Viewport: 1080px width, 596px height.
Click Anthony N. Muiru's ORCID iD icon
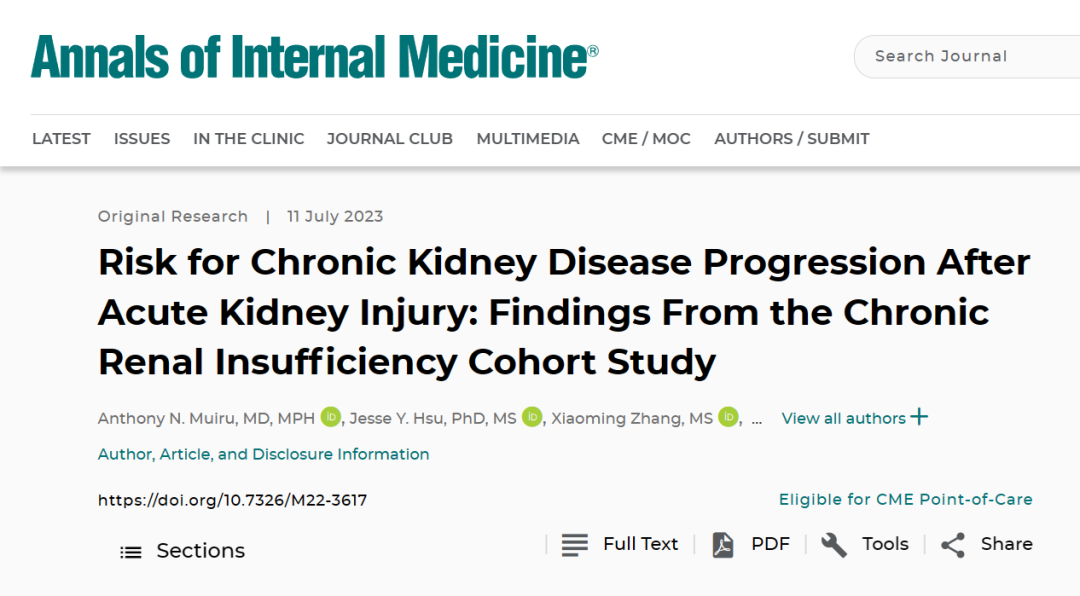[331, 417]
